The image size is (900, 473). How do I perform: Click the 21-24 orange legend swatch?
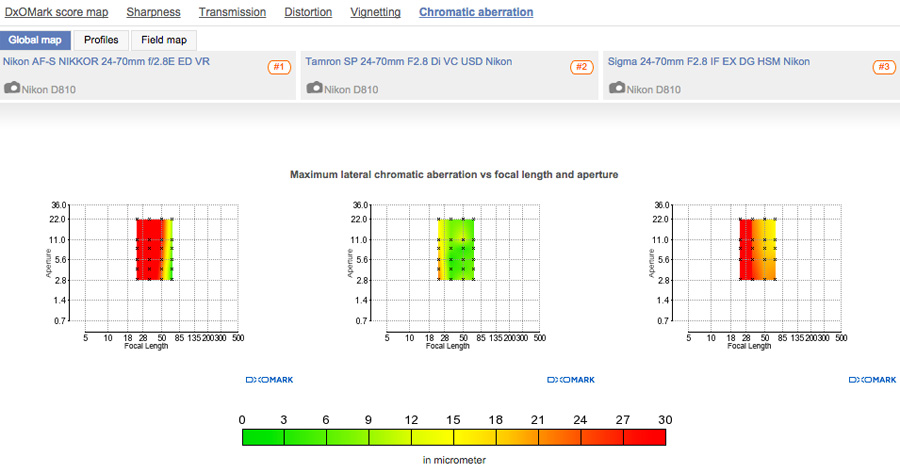[x=560, y=437]
